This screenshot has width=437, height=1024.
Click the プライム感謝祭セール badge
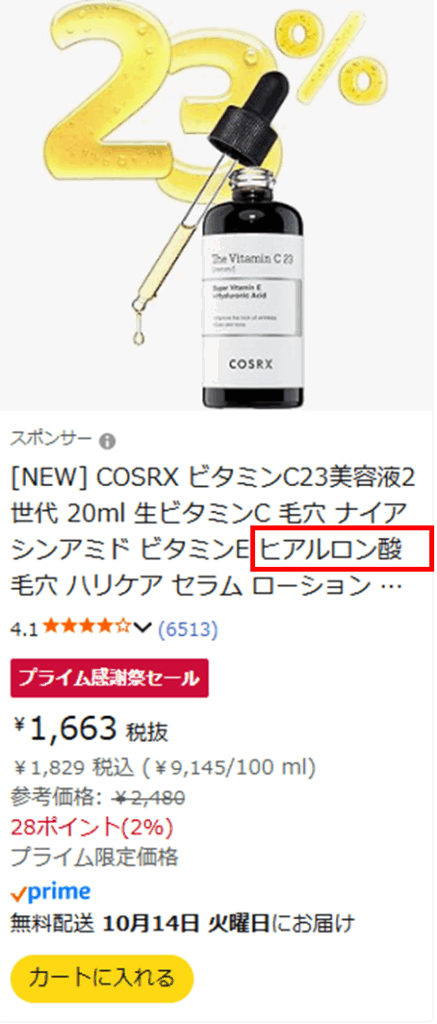coord(110,678)
